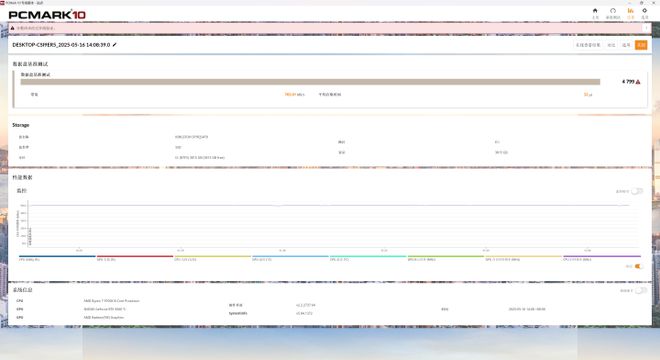
Task: Click the pencil icon to rename result
Action: pos(114,45)
